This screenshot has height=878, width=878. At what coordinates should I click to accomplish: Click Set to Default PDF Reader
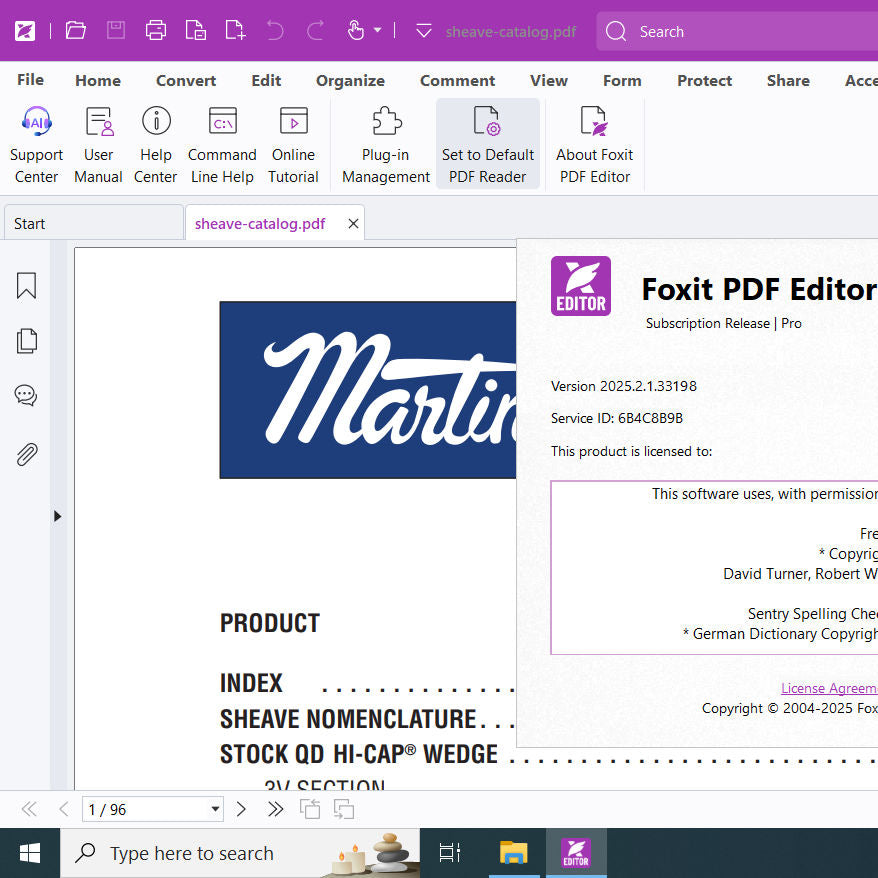click(x=488, y=144)
